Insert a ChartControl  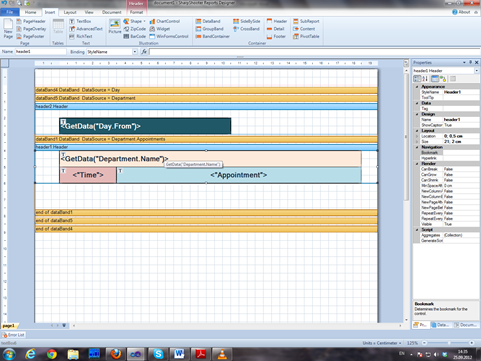(165, 21)
